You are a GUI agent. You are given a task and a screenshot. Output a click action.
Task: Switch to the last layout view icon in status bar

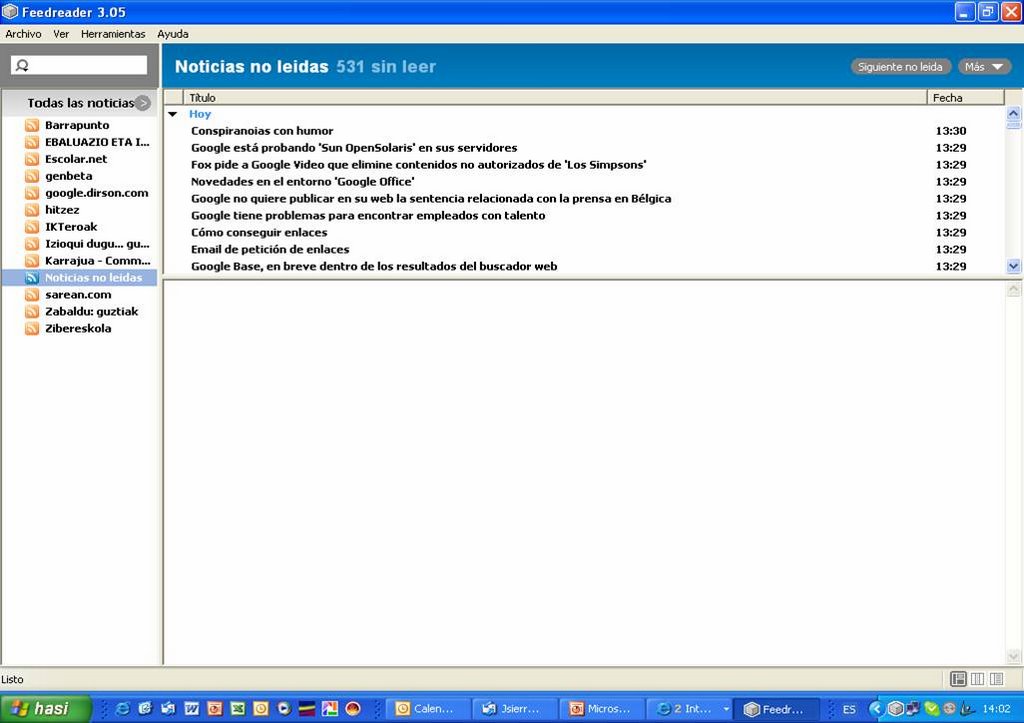(x=997, y=679)
